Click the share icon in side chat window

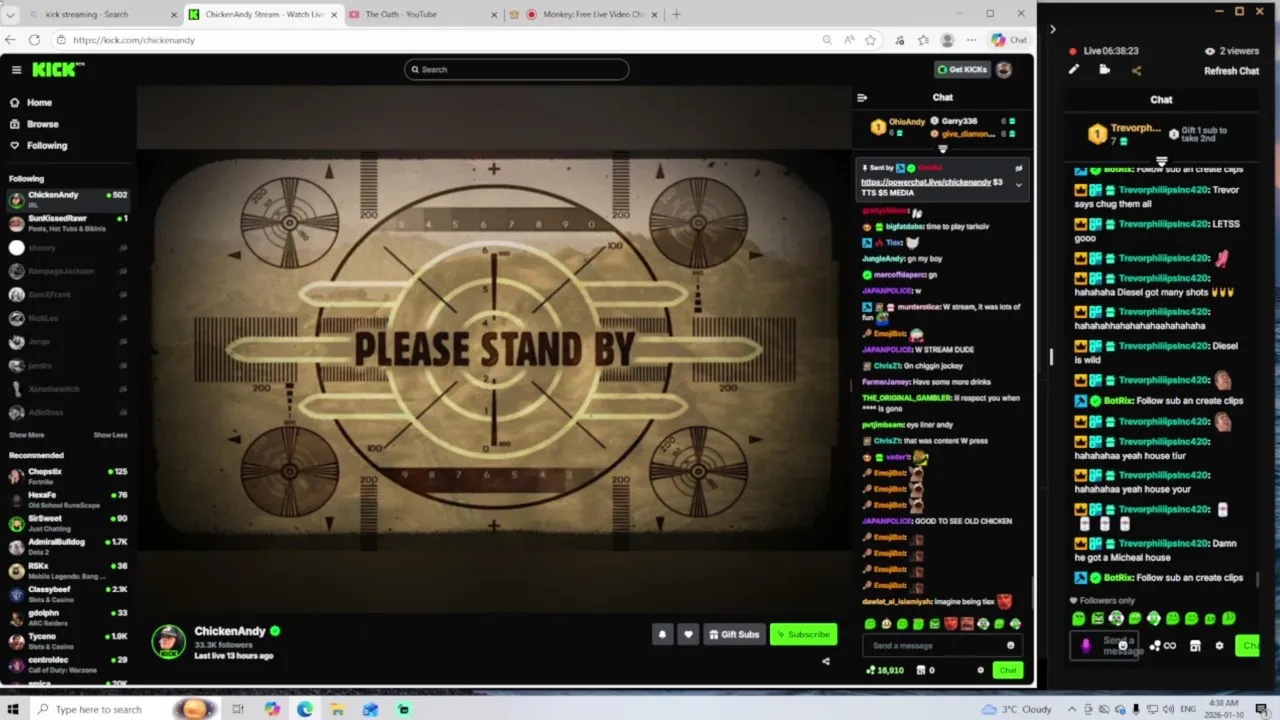pos(1136,70)
